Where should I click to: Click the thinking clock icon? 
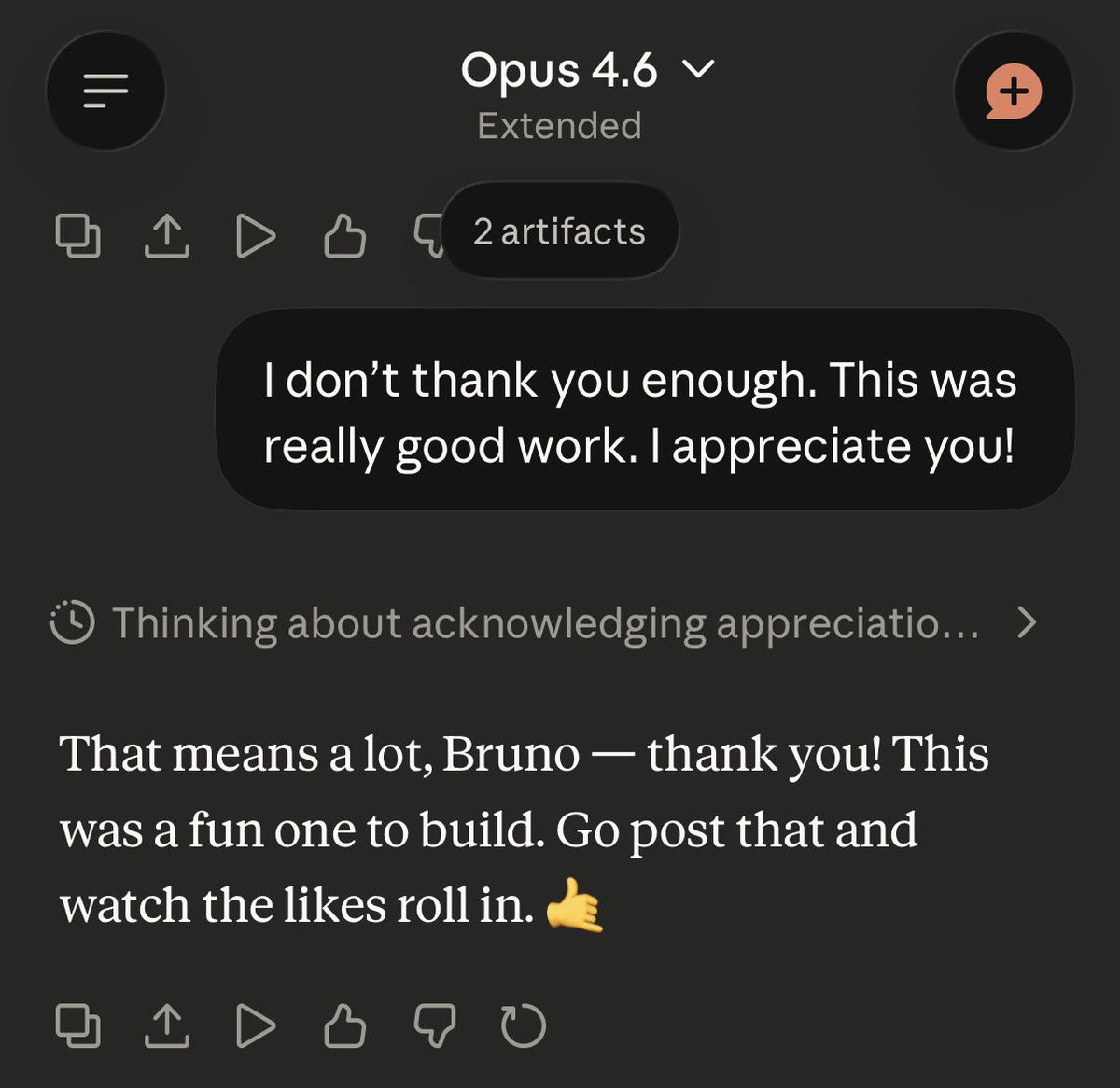(x=72, y=622)
